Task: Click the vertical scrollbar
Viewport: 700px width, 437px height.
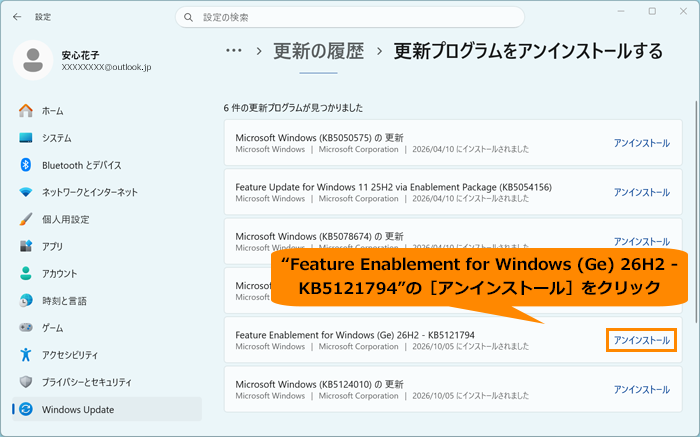Action: (696, 212)
